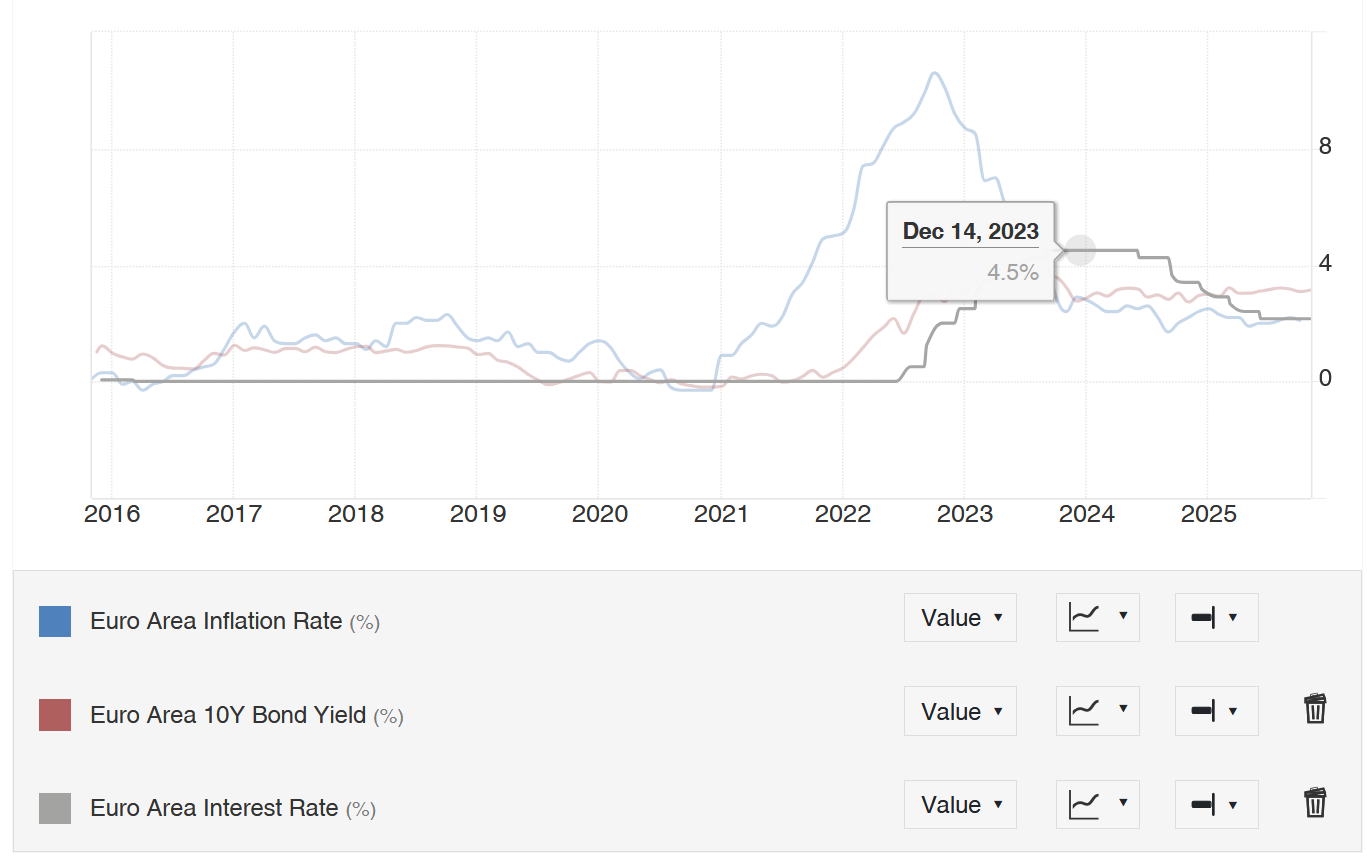
Task: Delete the Euro Area 10Y Bond Yield series
Action: pyautogui.click(x=1315, y=709)
